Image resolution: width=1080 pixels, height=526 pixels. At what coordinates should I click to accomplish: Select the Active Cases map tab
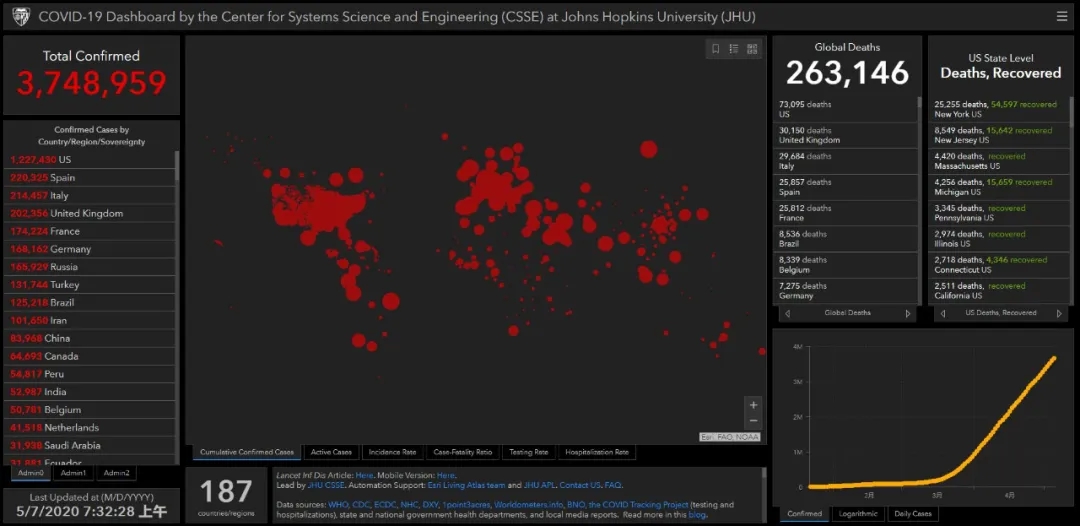pyautogui.click(x=331, y=452)
